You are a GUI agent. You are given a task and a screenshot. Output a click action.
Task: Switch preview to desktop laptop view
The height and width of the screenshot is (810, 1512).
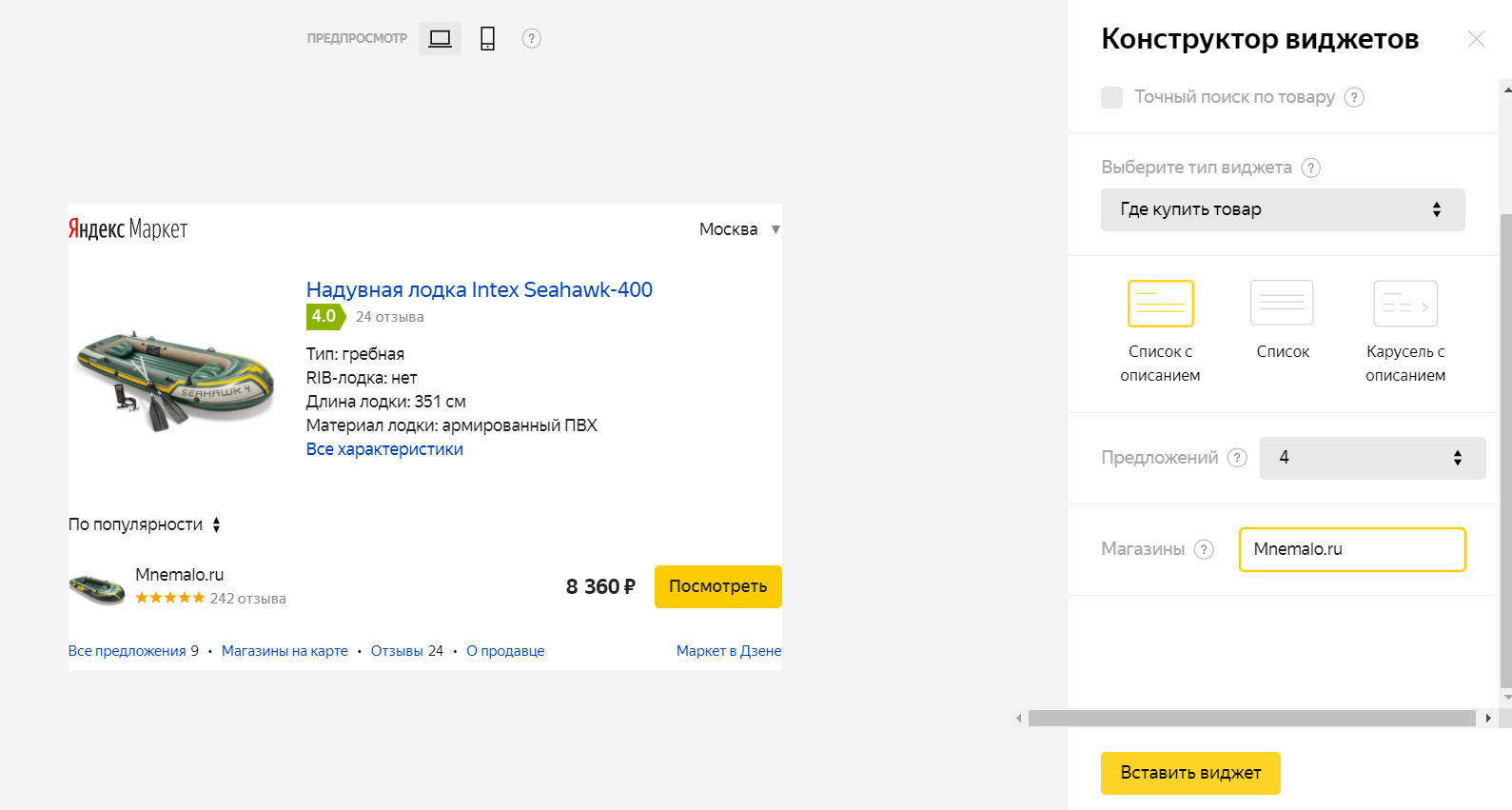coord(440,38)
